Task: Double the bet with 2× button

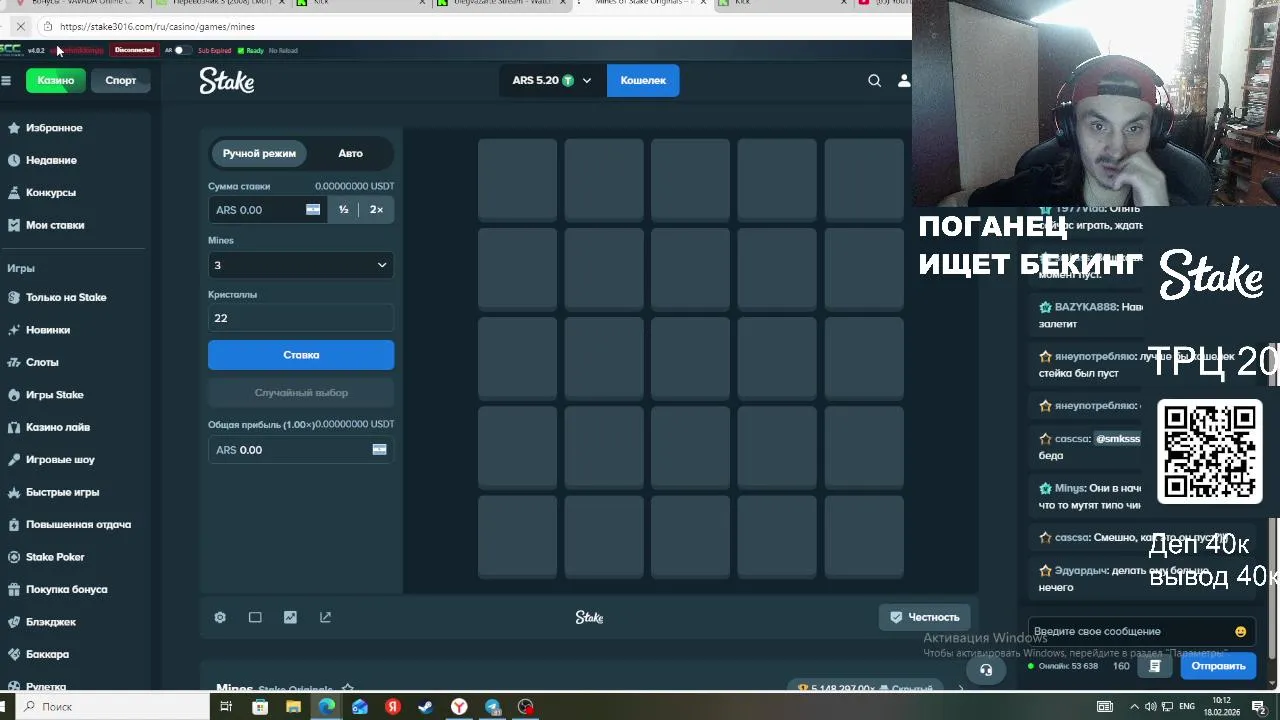Action: pyautogui.click(x=376, y=210)
